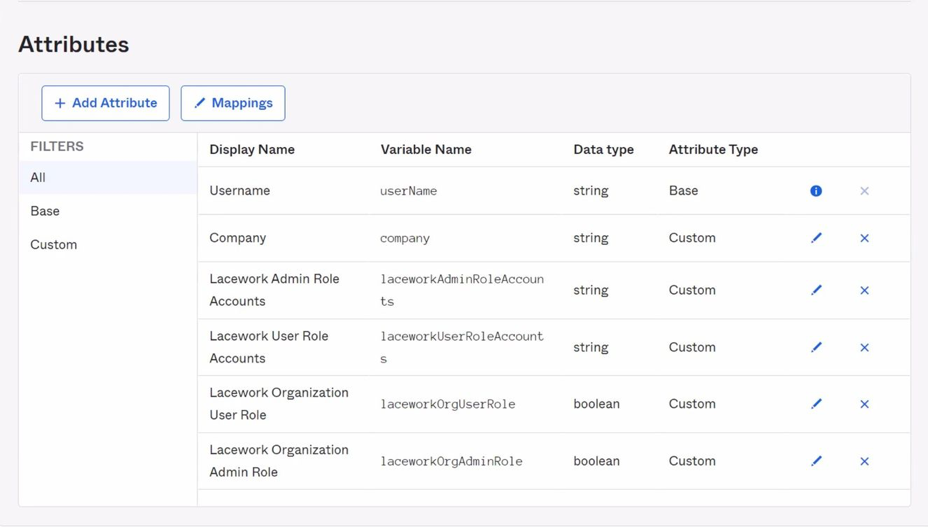Edit Lacework Organization Admin Role attribute
This screenshot has height=527, width=928.
click(x=816, y=461)
